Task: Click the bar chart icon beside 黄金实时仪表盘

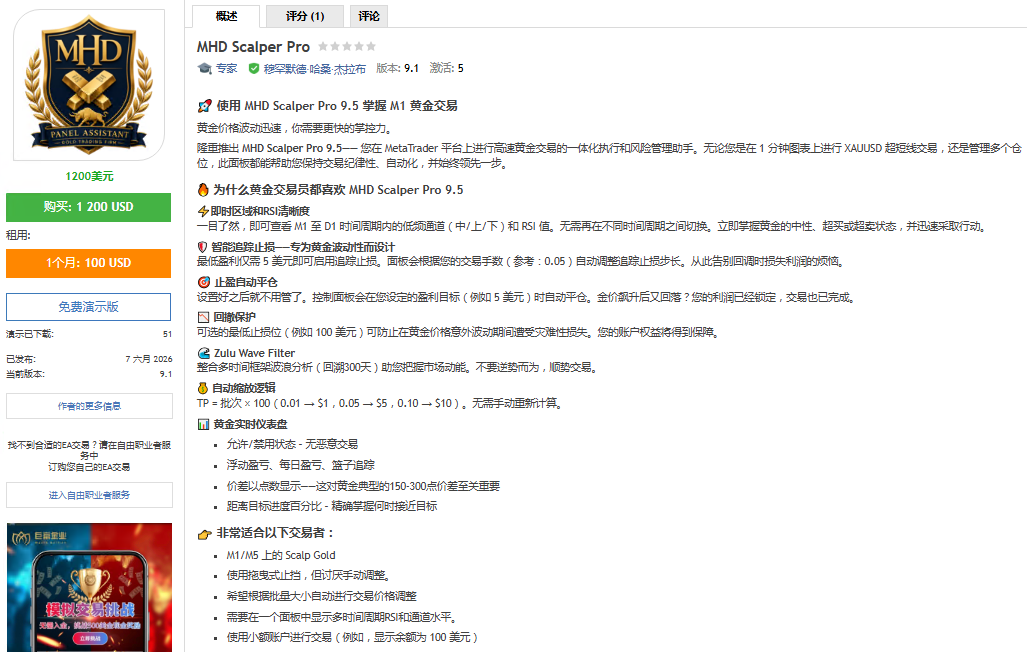Action: click(x=203, y=425)
